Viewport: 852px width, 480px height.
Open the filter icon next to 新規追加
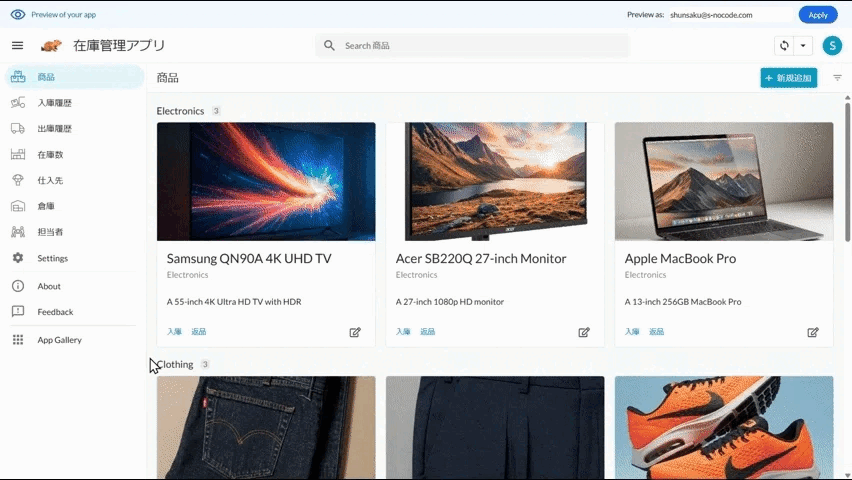tap(837, 78)
